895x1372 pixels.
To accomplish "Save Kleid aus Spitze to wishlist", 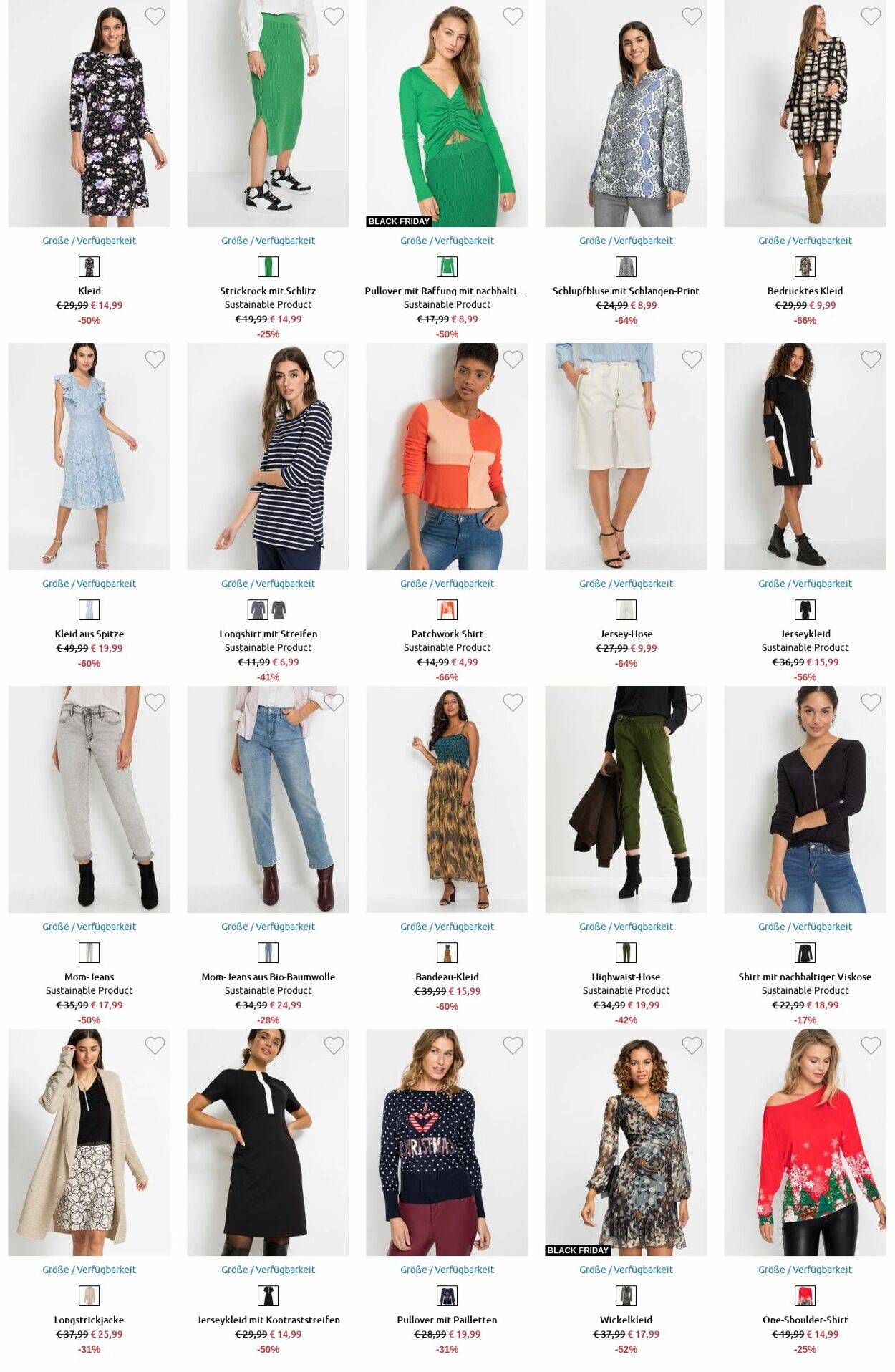I will (155, 359).
